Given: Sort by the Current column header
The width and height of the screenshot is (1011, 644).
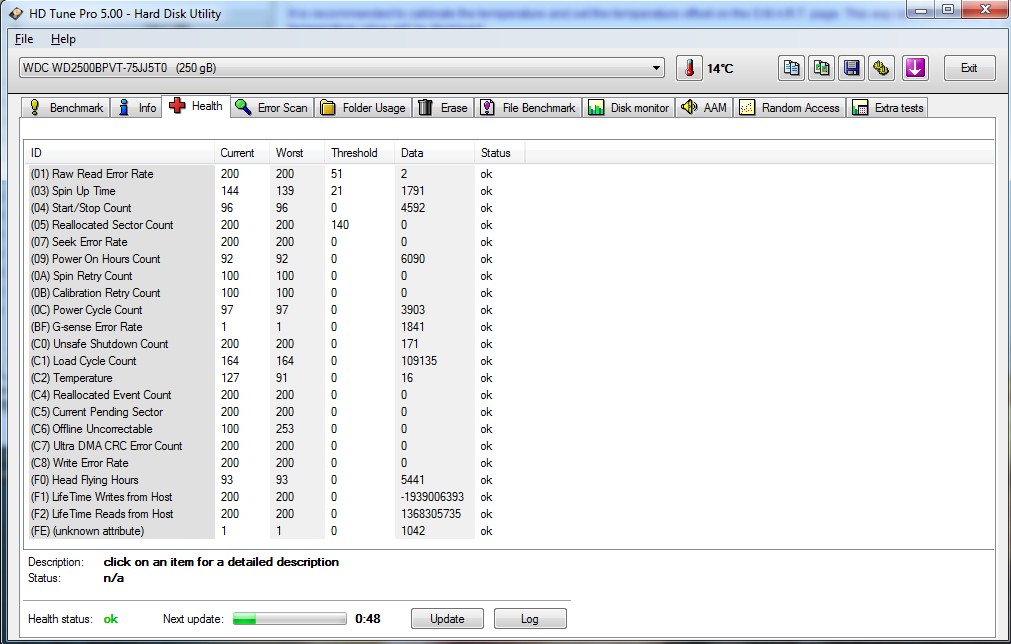Looking at the screenshot, I should (242, 153).
